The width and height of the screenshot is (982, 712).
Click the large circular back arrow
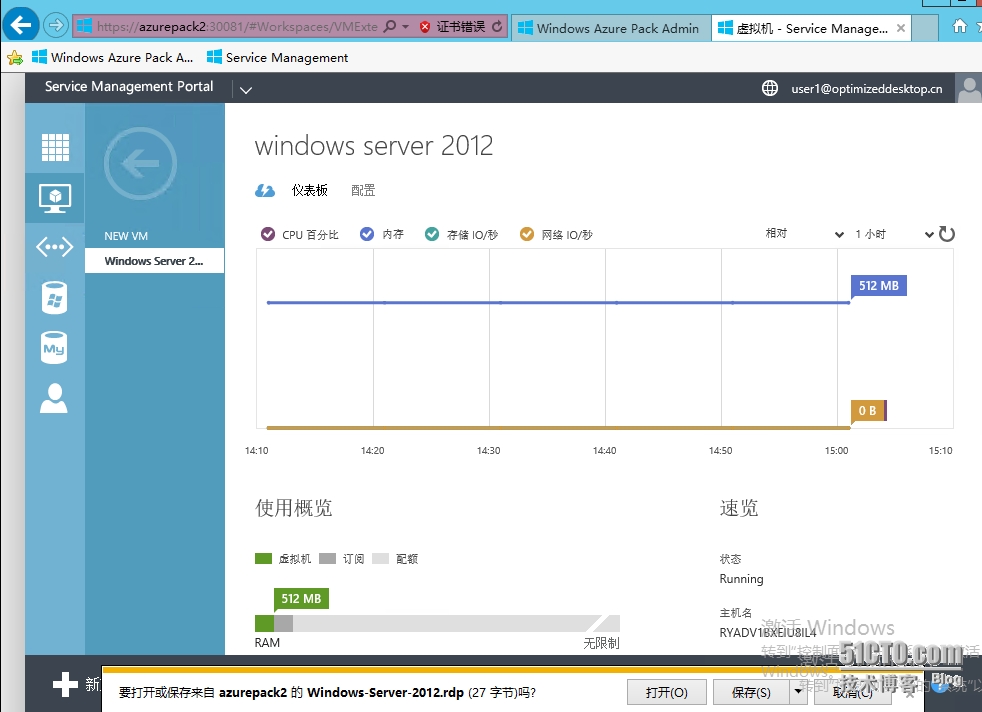[x=140, y=163]
